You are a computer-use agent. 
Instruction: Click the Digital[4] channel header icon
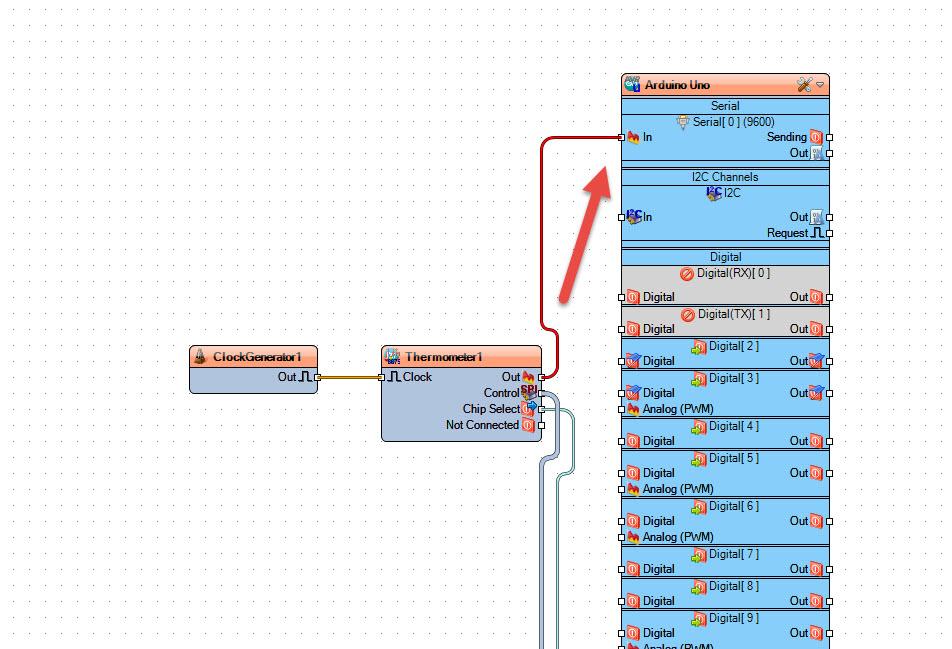tap(699, 427)
